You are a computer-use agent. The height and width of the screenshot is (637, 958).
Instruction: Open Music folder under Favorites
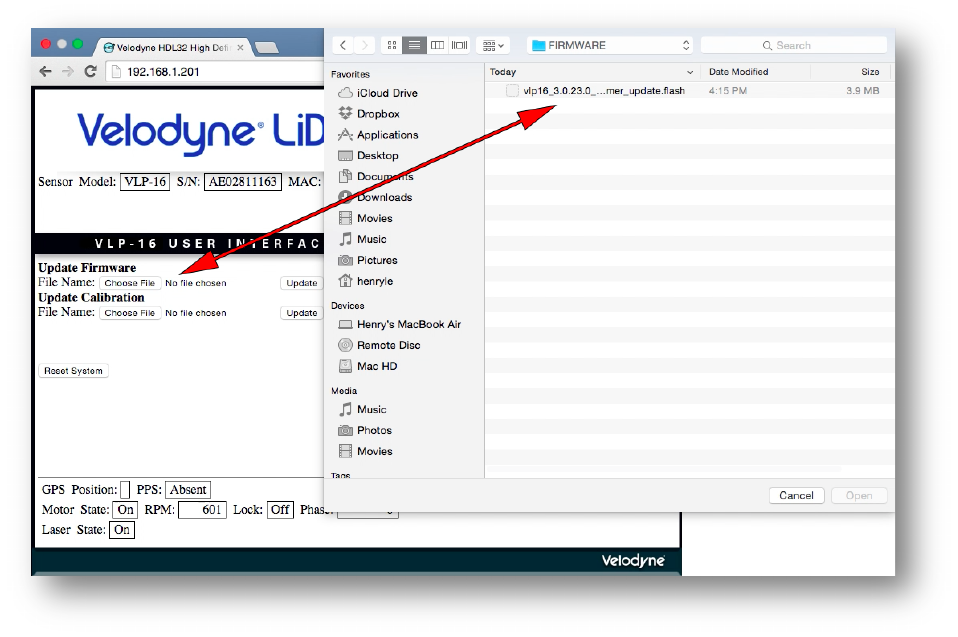(371, 239)
